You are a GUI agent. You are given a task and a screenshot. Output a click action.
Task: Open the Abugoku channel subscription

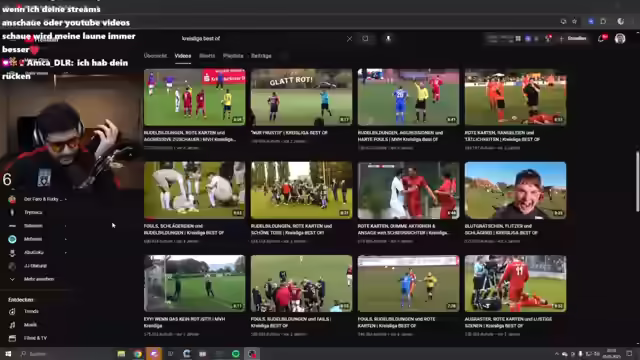37,253
